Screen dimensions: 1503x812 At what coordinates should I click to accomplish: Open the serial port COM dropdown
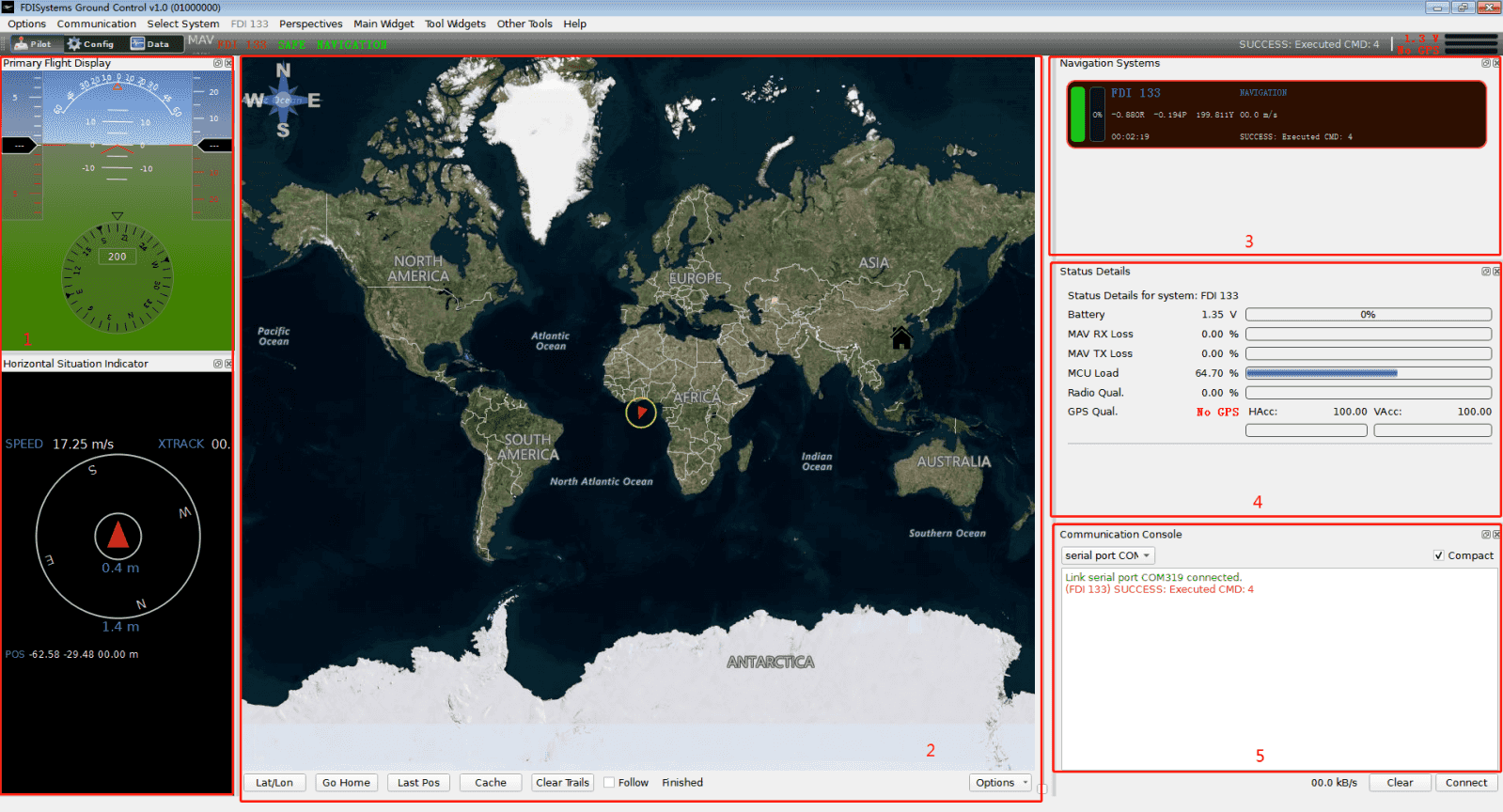tap(1107, 555)
